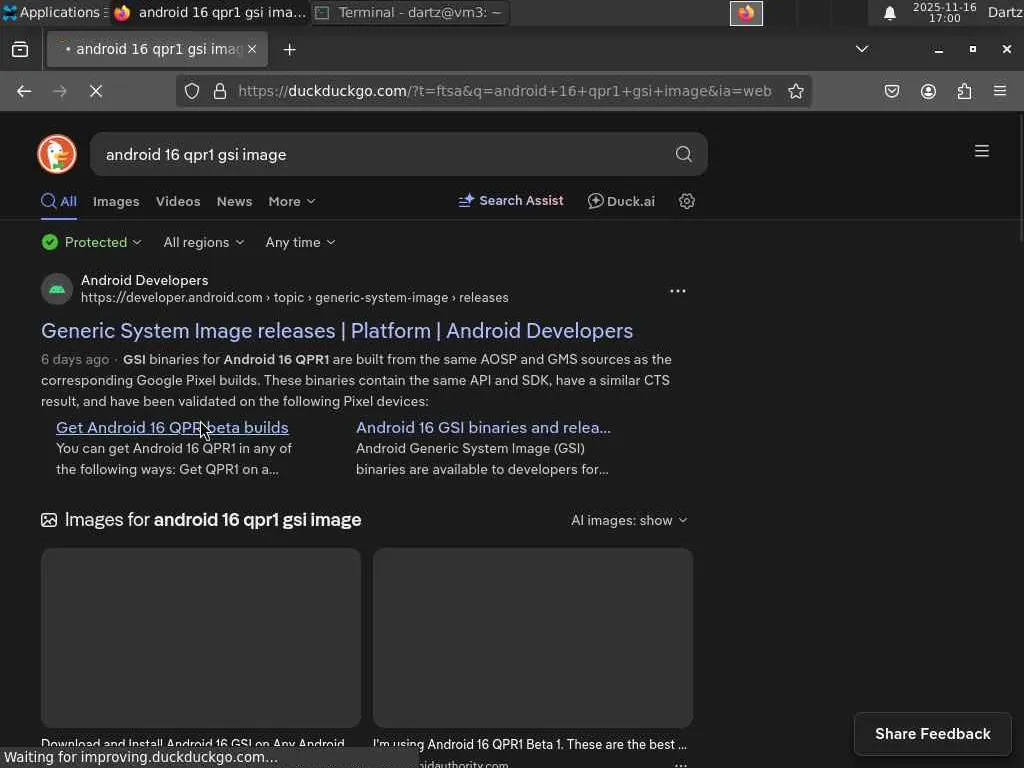Expand the Protected safe search dropdown
This screenshot has height=768, width=1024.
pos(91,242)
